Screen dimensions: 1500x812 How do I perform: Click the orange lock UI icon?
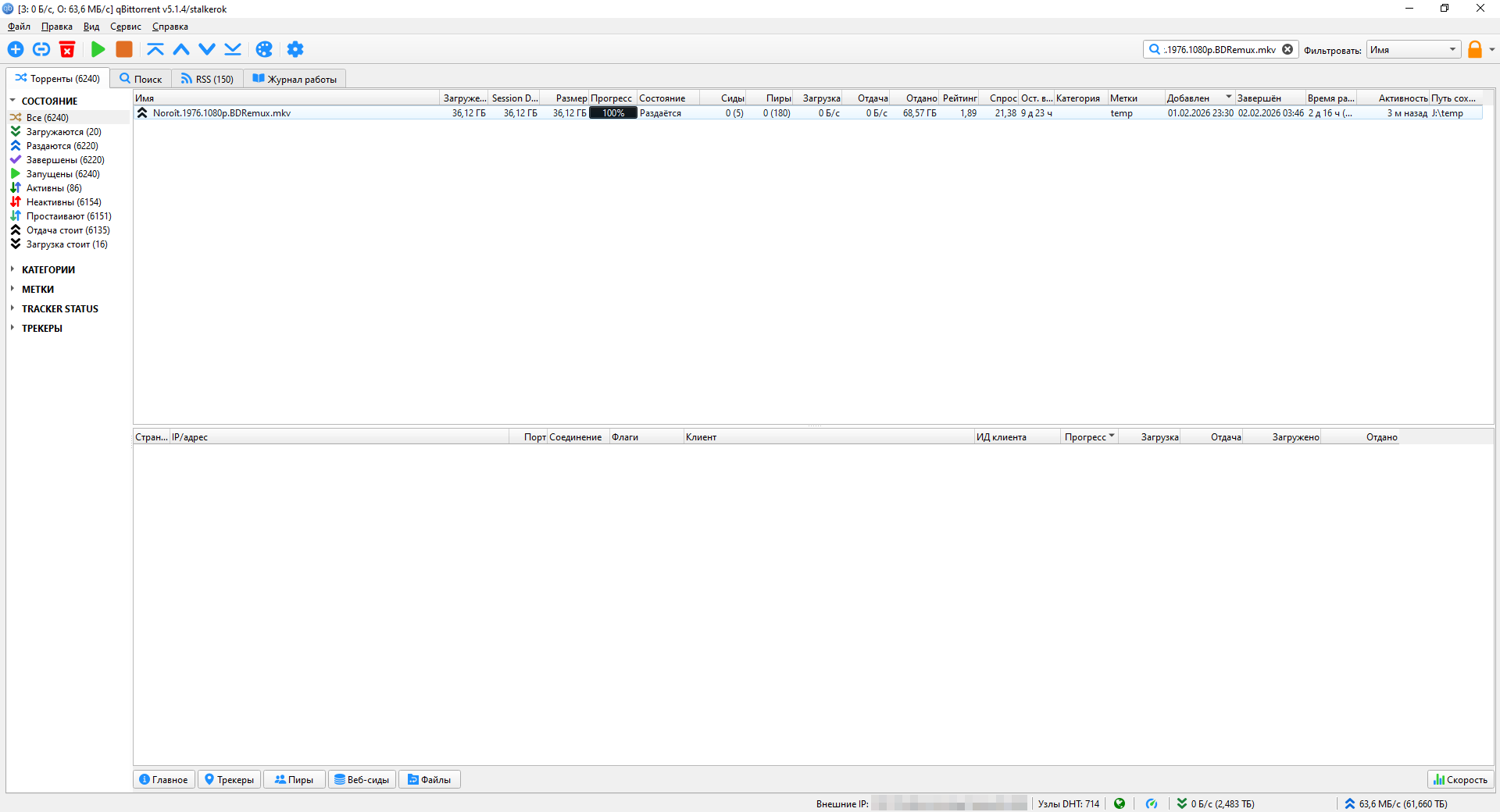1474,50
